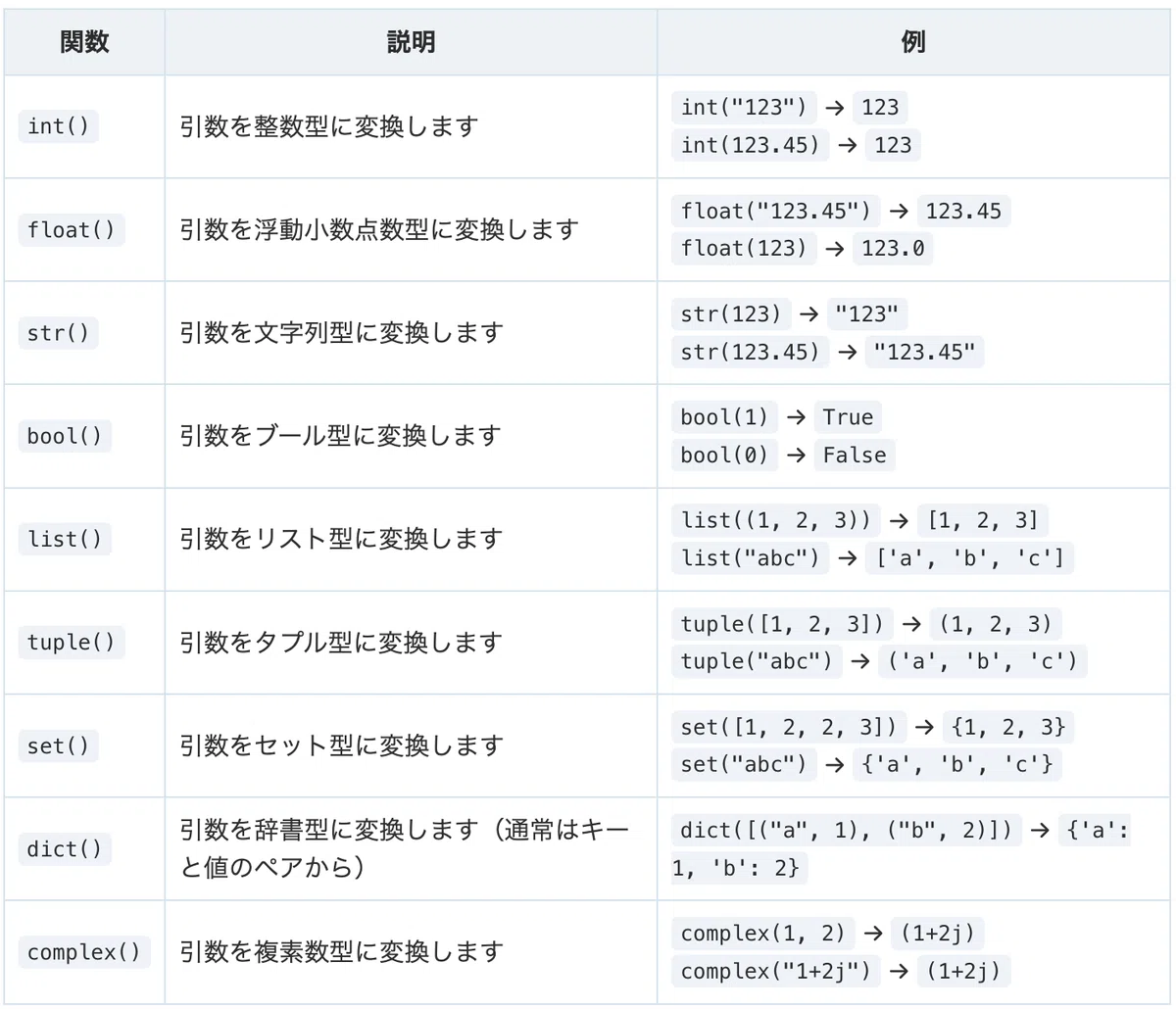The width and height of the screenshot is (1176, 1009).
Task: Click the set() code label
Action: pos(59,745)
